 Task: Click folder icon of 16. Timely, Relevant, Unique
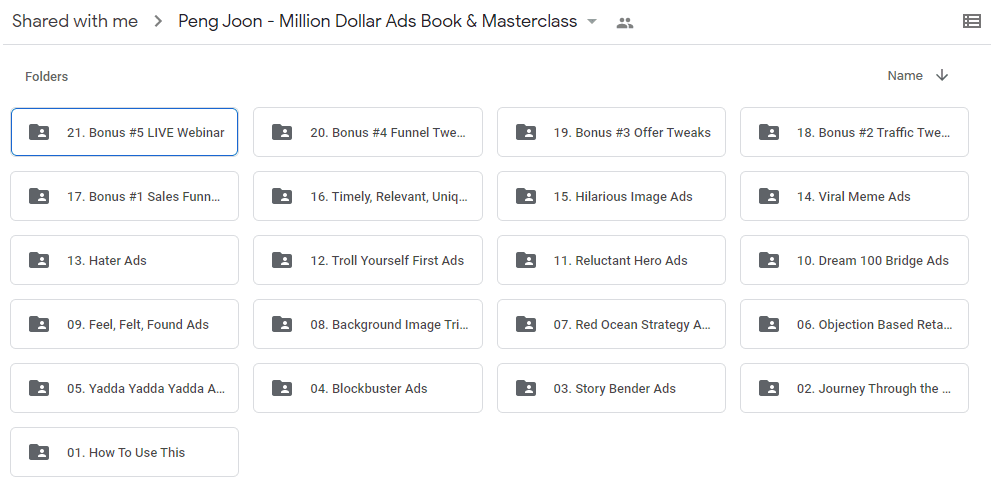[282, 196]
